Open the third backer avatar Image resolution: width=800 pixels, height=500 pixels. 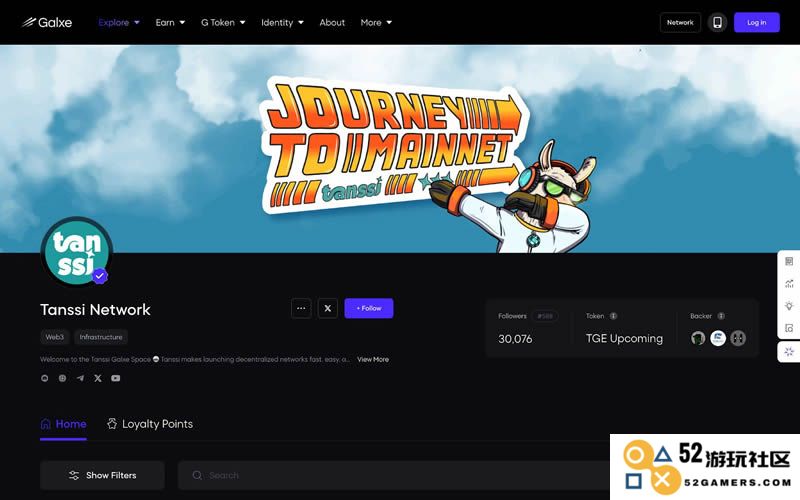[738, 338]
